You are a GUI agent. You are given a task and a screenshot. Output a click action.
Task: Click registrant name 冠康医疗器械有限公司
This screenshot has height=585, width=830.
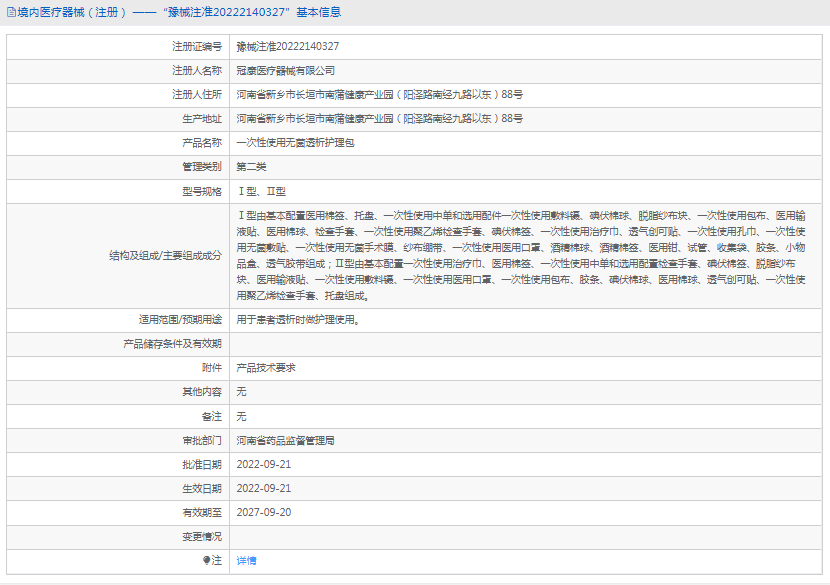point(285,70)
